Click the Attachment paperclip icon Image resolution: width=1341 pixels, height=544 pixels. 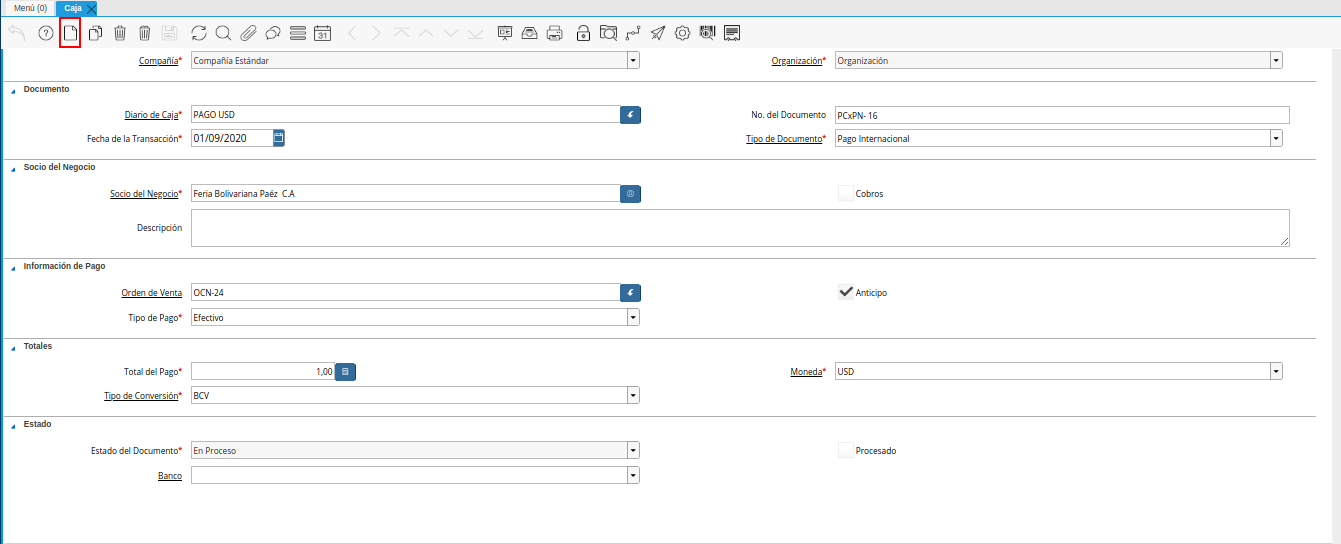point(248,33)
